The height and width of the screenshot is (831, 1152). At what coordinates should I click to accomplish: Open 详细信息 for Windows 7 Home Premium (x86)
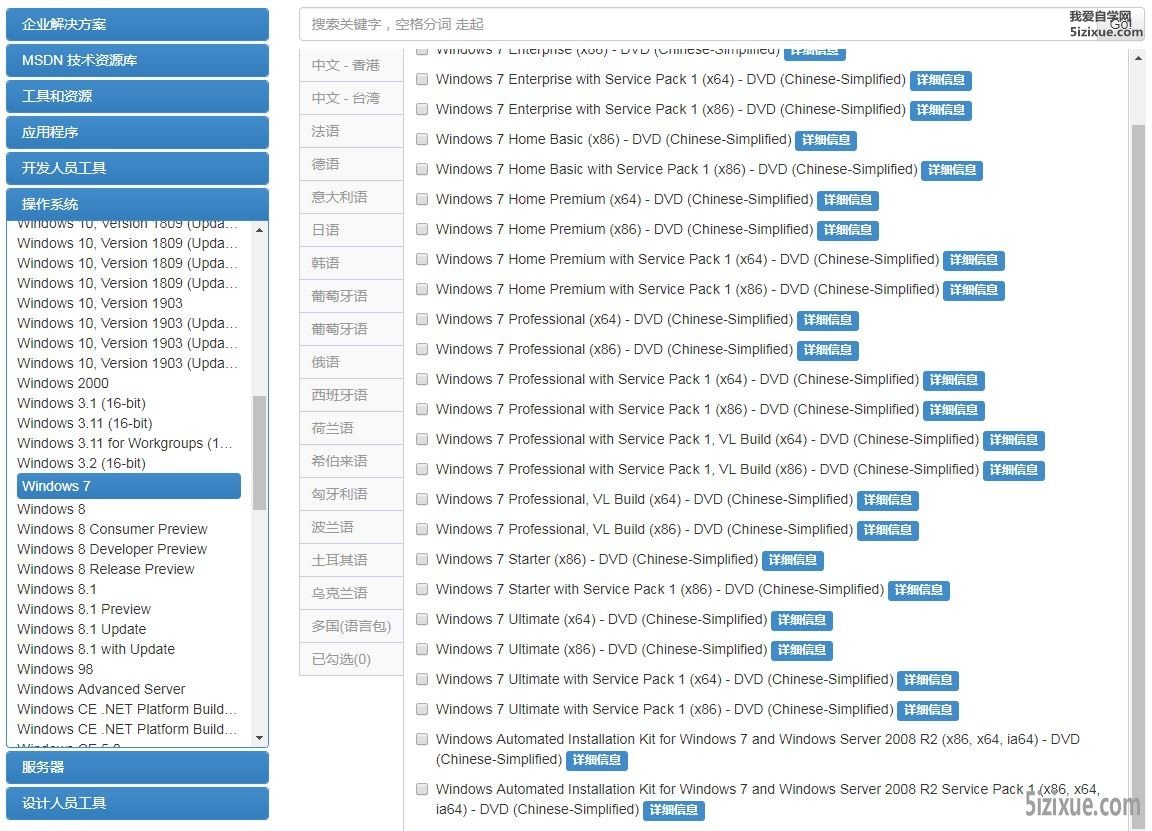pos(848,230)
